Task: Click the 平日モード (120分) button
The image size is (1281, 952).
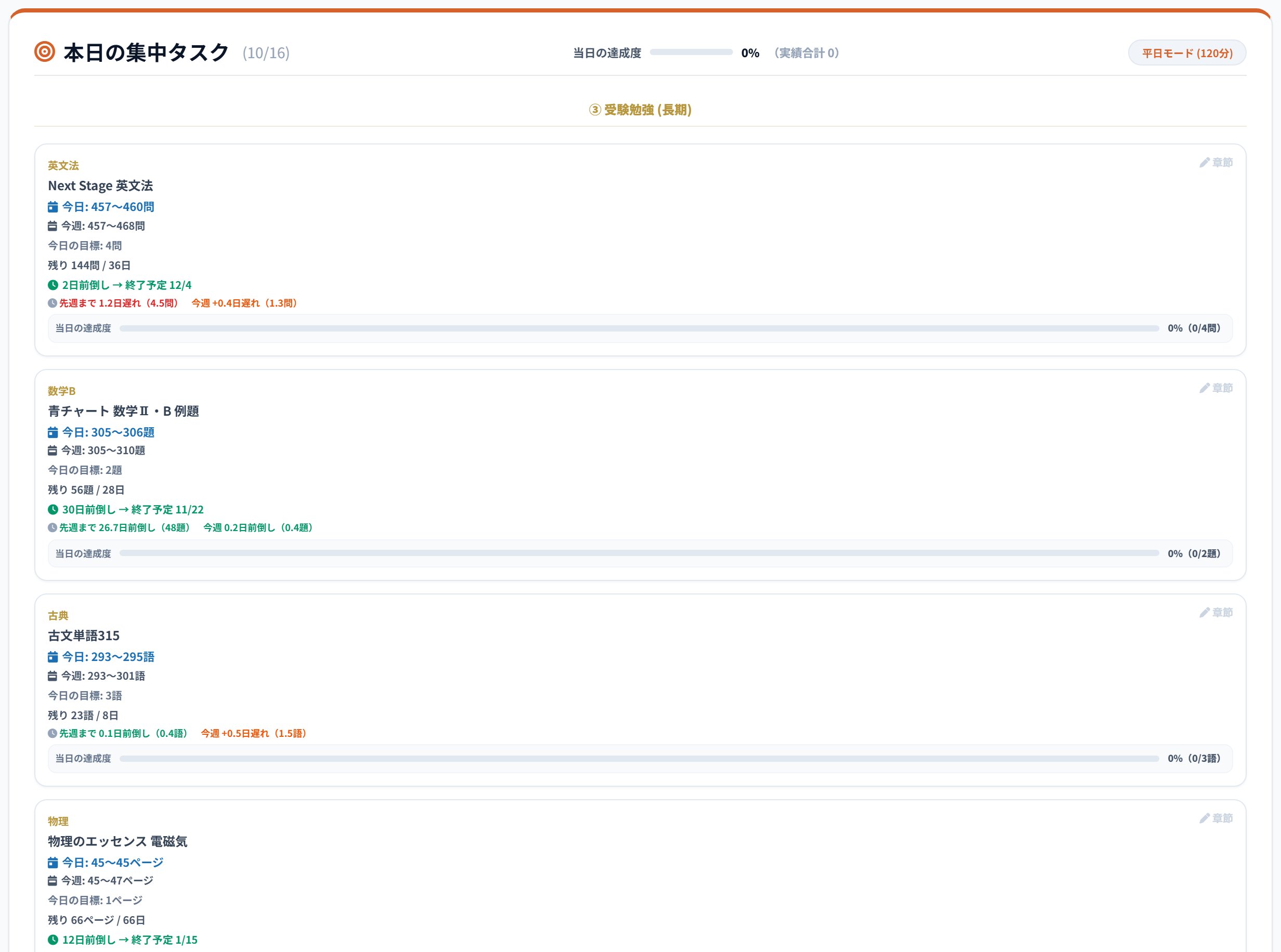Action: click(x=1186, y=53)
